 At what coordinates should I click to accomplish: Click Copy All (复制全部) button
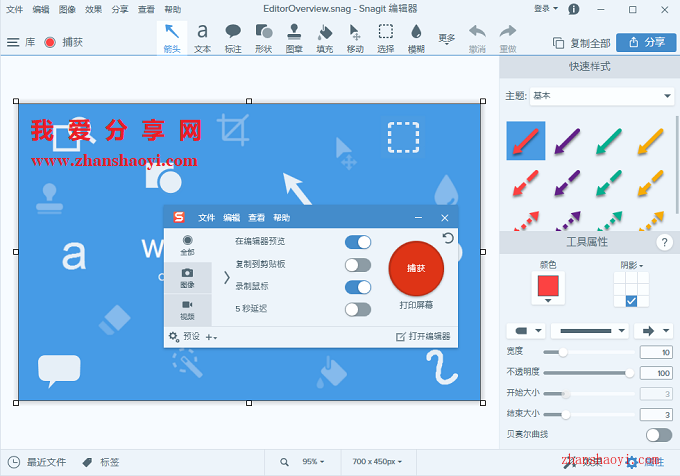click(581, 43)
